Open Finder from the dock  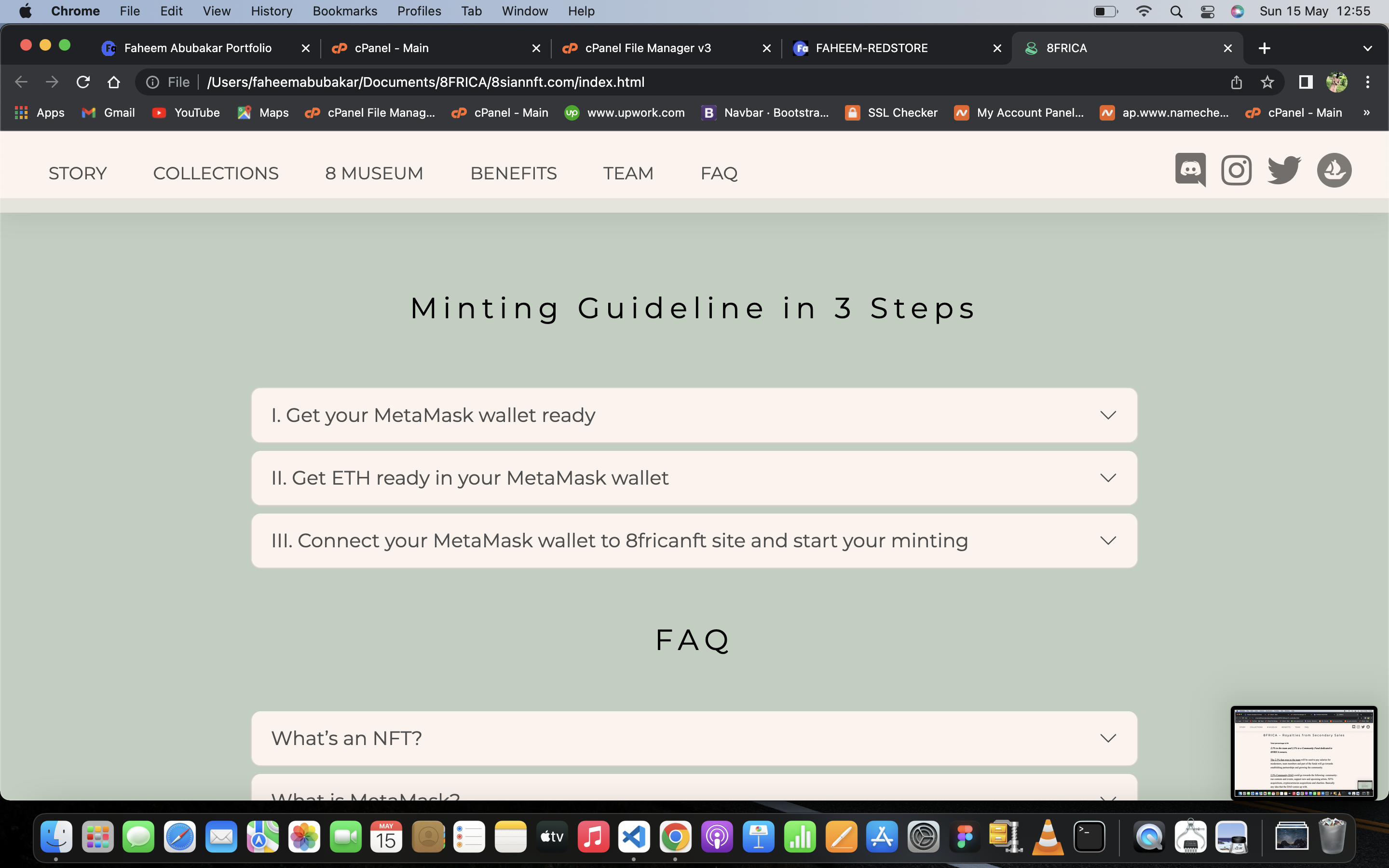(x=56, y=837)
